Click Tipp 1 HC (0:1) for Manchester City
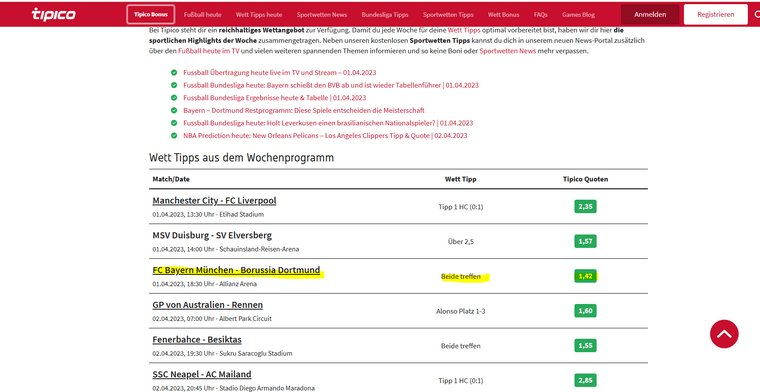760x392 pixels. pos(460,207)
